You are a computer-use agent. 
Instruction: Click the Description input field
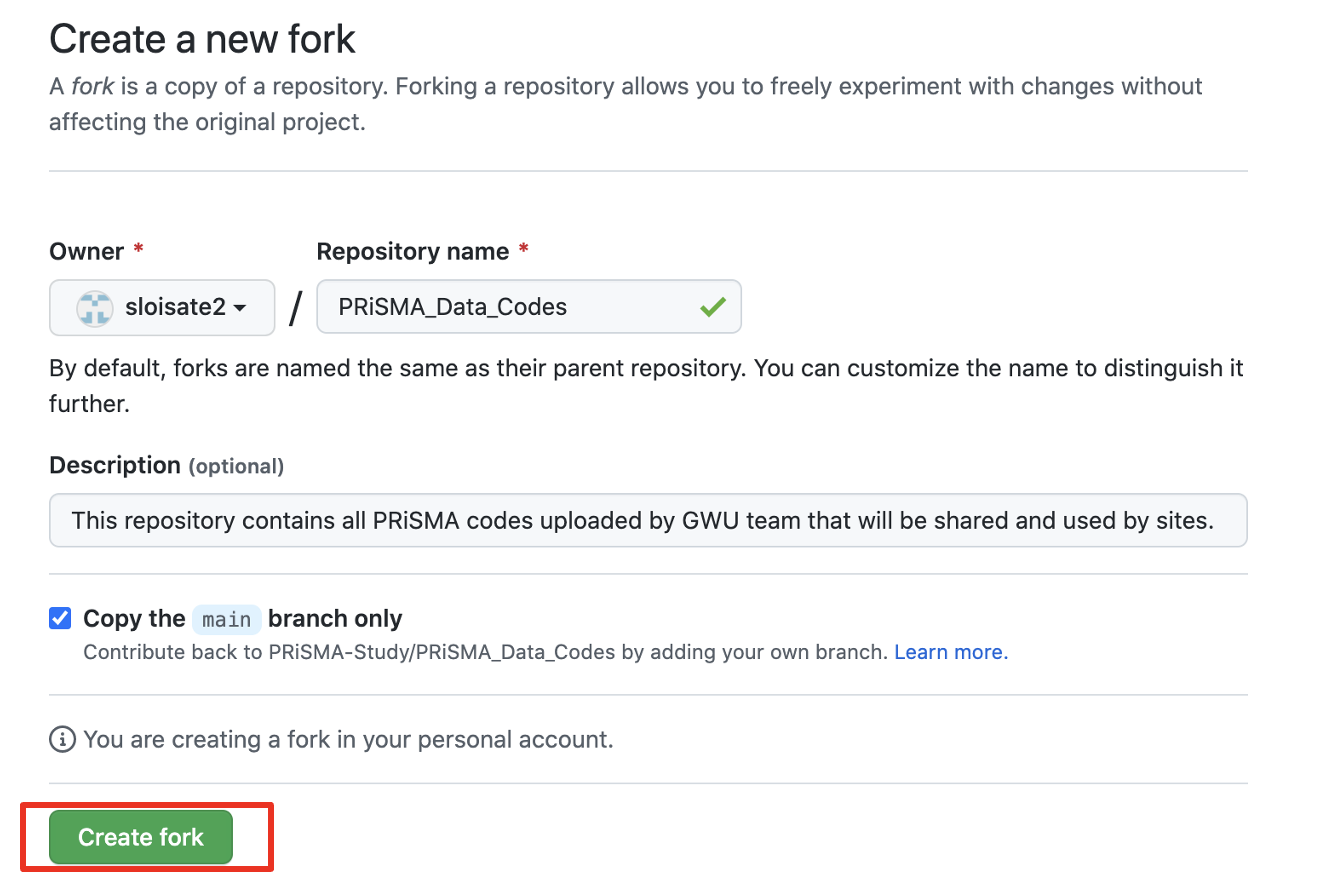tap(648, 520)
